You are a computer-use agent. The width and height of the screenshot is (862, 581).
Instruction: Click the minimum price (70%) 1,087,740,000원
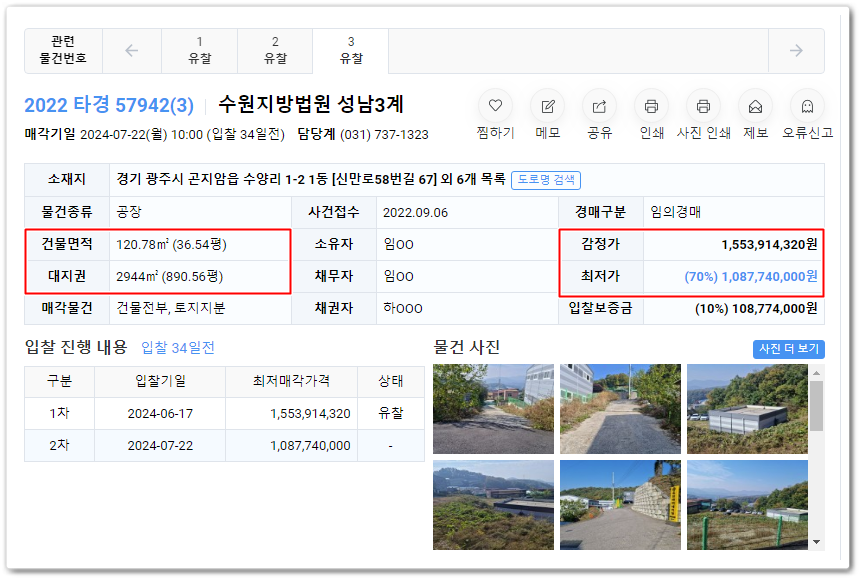click(751, 276)
